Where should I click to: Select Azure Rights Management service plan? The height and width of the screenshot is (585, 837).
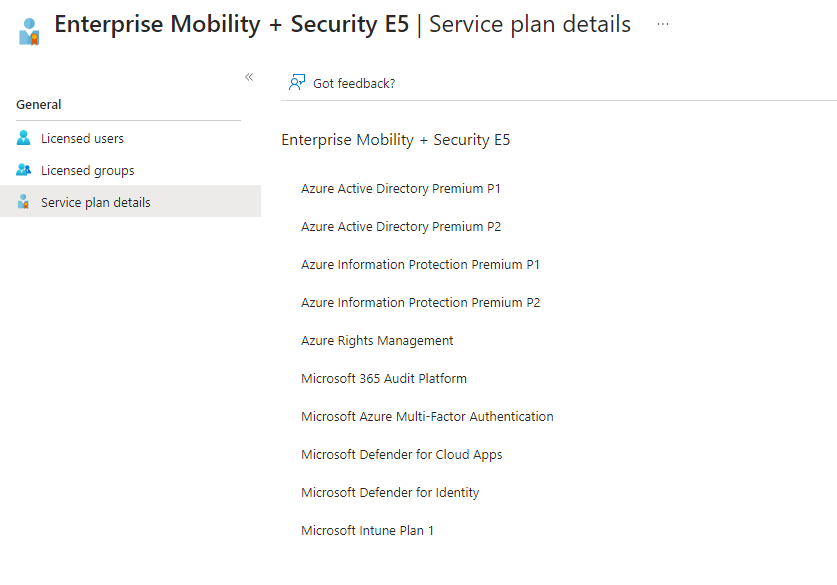(377, 341)
